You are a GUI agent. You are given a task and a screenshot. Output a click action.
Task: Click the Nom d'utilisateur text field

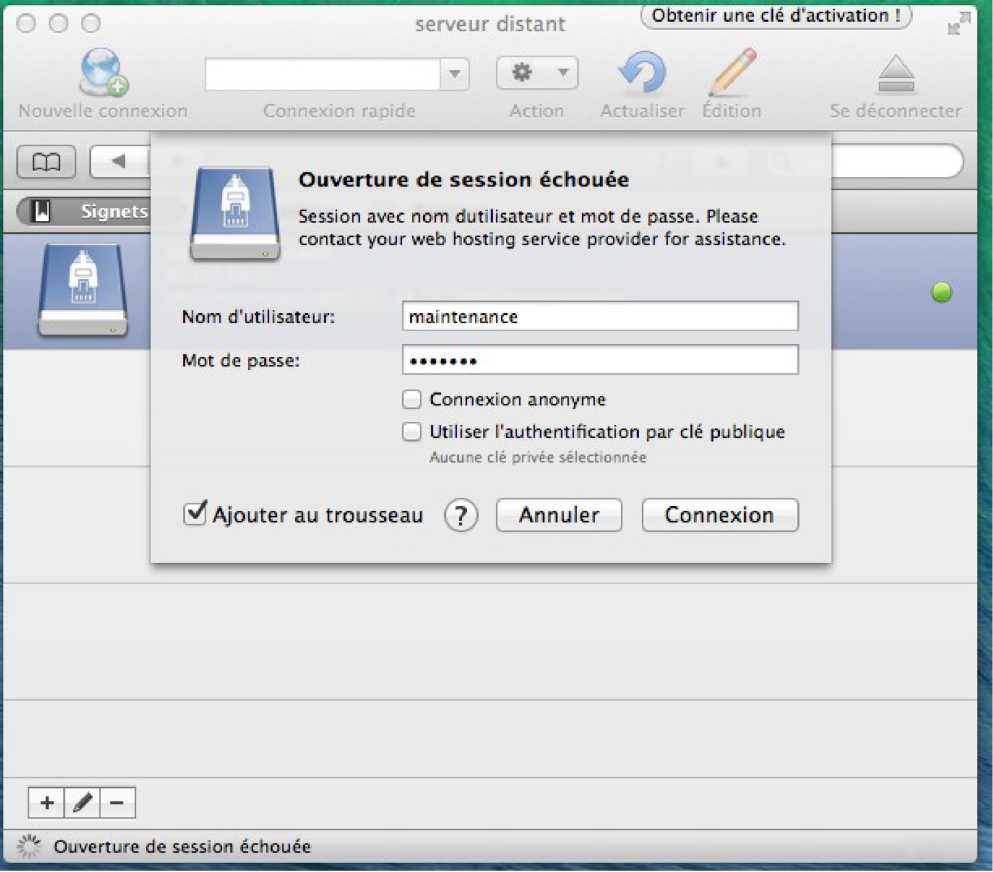click(600, 316)
